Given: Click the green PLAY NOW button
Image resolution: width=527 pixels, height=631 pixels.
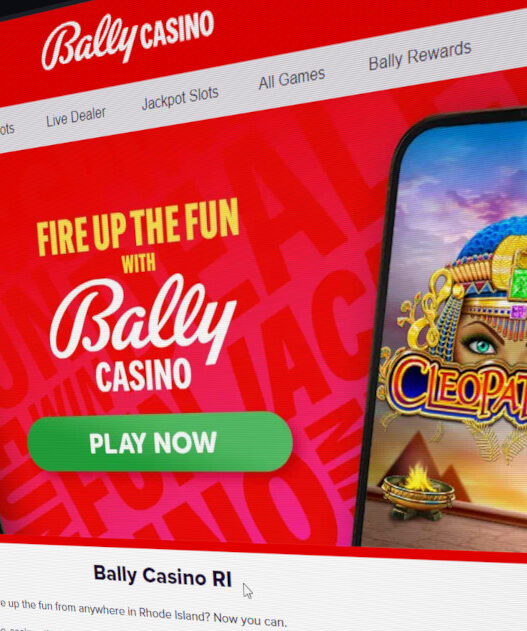Looking at the screenshot, I should [160, 442].
